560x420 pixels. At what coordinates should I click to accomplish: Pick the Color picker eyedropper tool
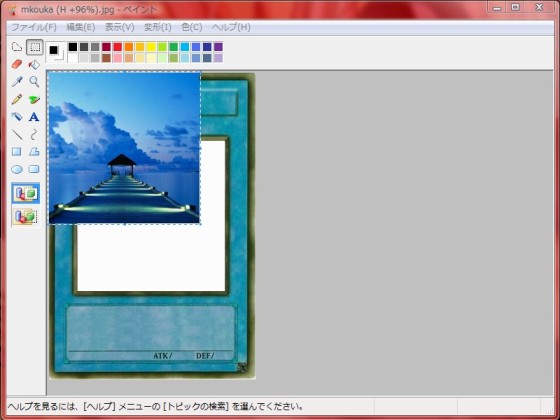click(x=17, y=82)
